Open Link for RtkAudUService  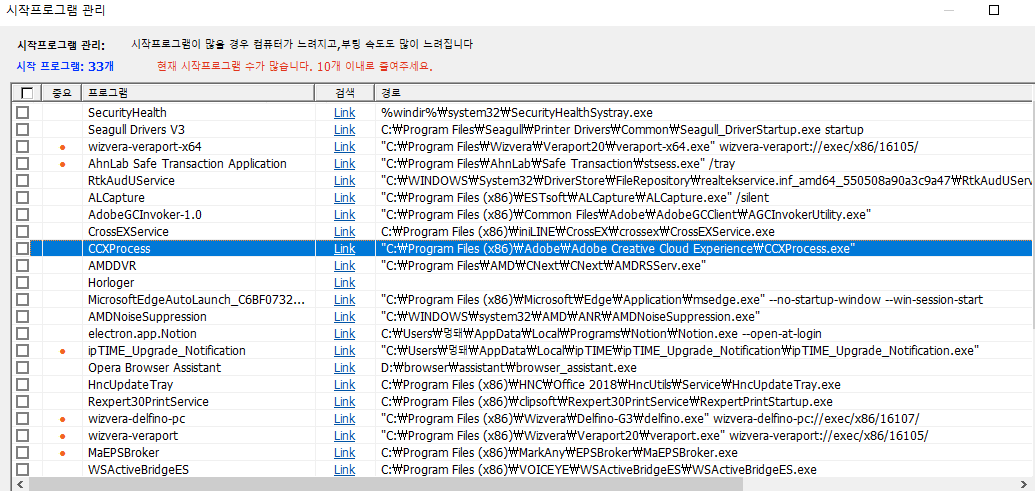pyautogui.click(x=345, y=181)
